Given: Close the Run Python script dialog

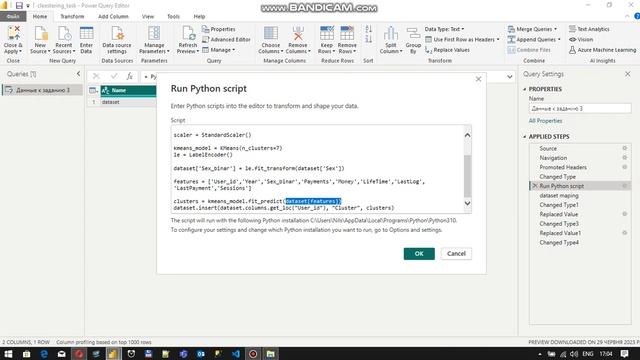Looking at the screenshot, I should (478, 79).
